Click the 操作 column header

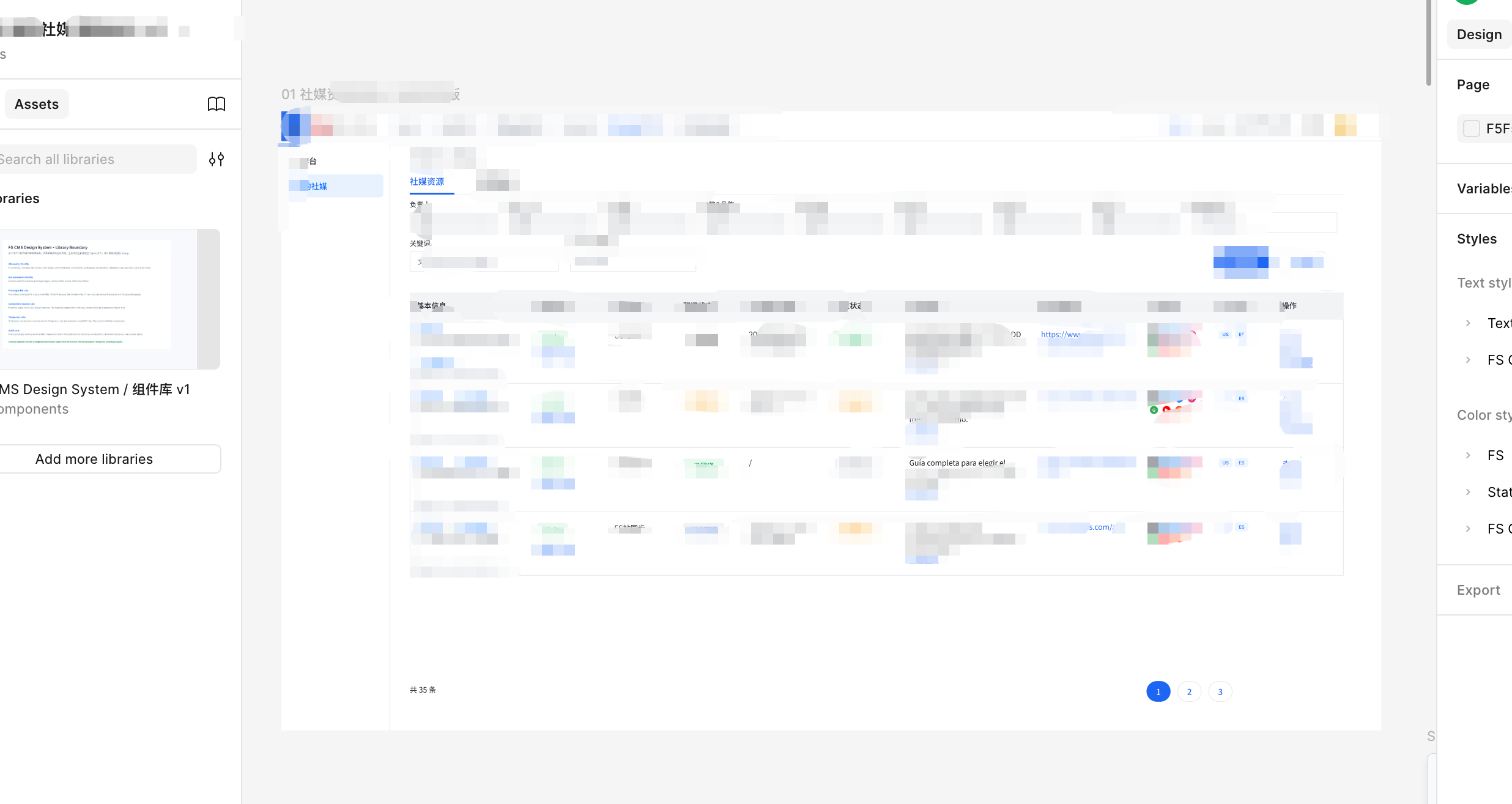(x=1289, y=306)
